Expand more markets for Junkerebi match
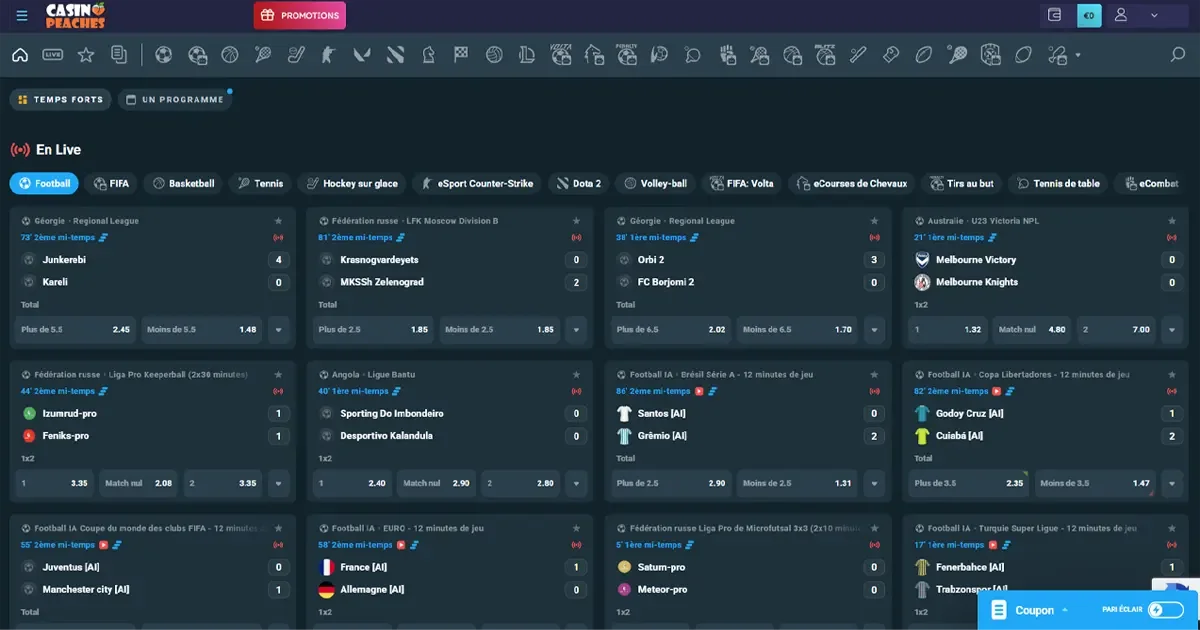Screen dimensions: 1200x630 click(x=278, y=329)
